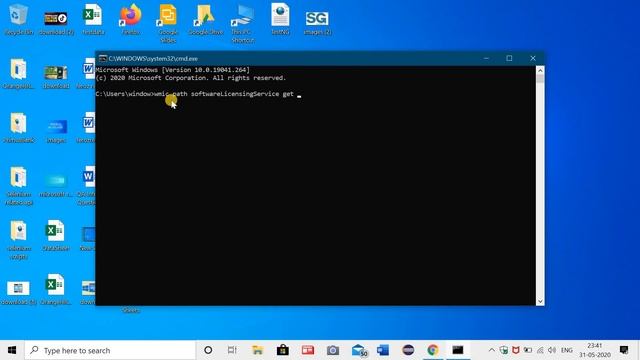Select the Excel file icon beside Firefox
This screenshot has height=360, width=640.
click(x=93, y=19)
